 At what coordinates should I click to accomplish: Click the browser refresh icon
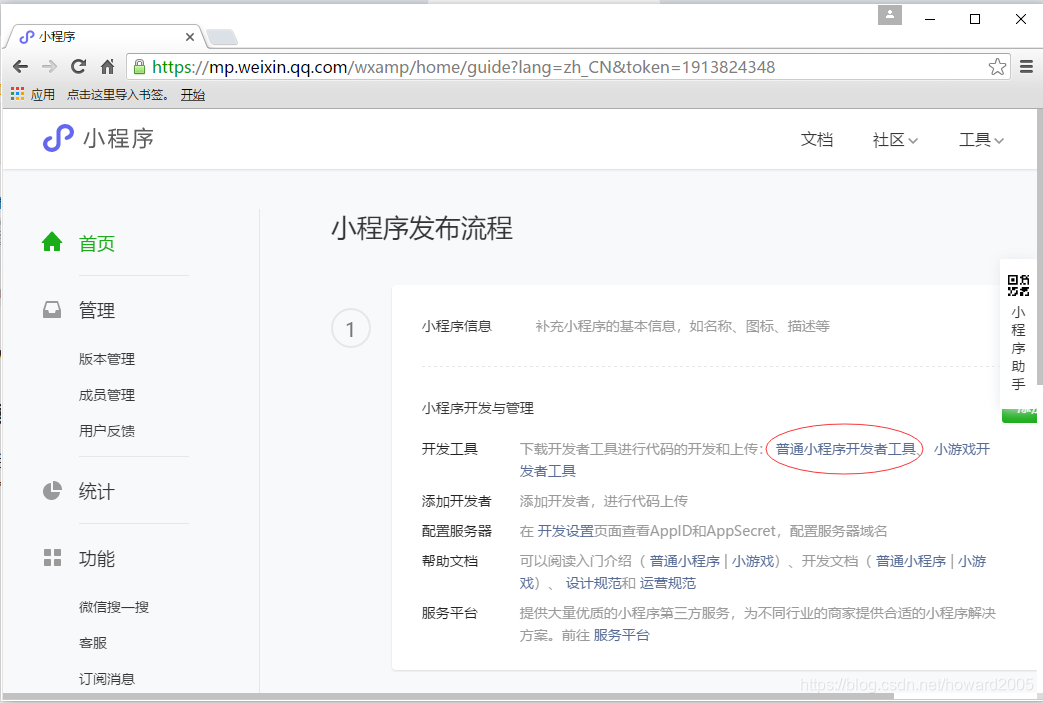[x=78, y=66]
